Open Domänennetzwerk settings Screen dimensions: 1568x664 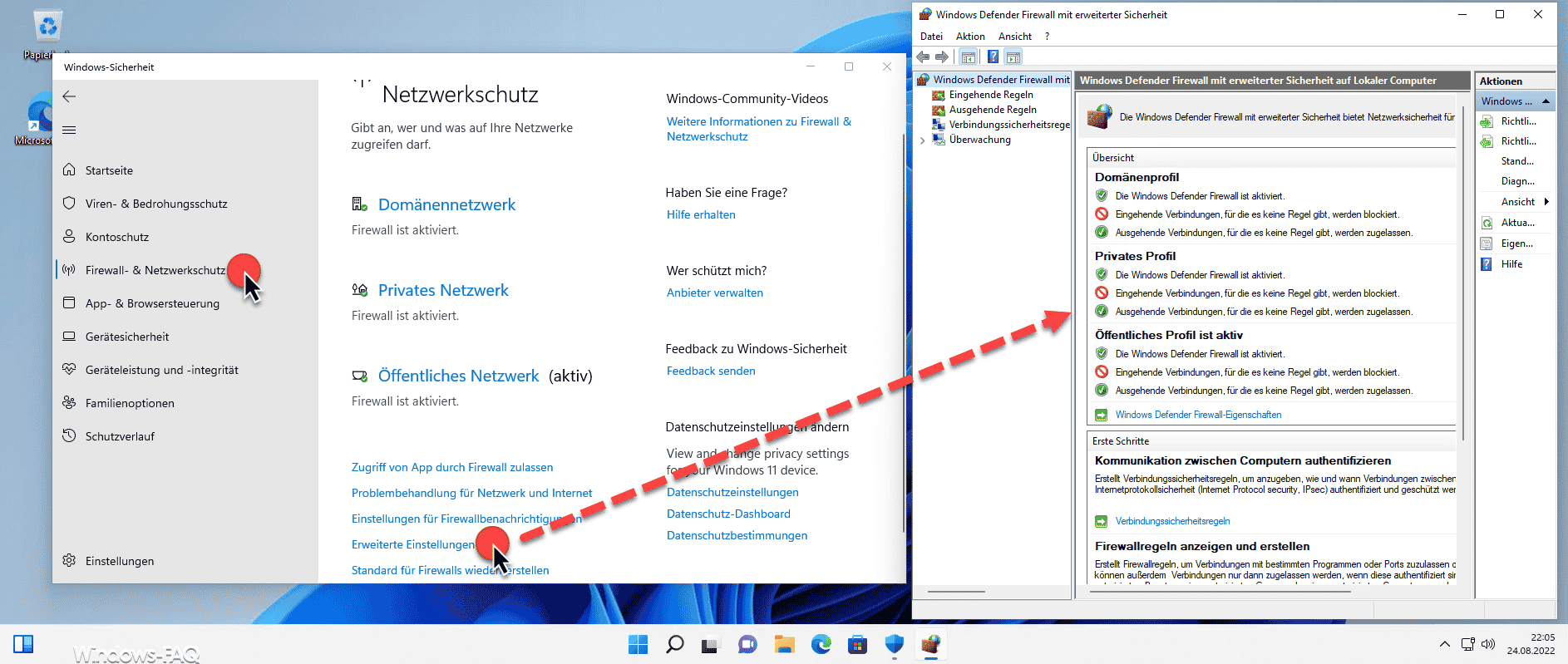pos(446,204)
